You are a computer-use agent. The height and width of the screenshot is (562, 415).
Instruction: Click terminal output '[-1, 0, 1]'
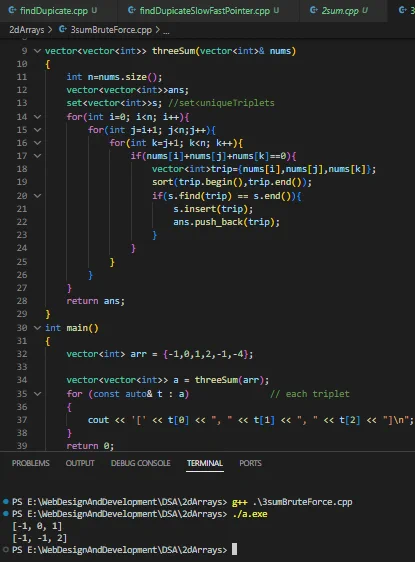(37, 526)
